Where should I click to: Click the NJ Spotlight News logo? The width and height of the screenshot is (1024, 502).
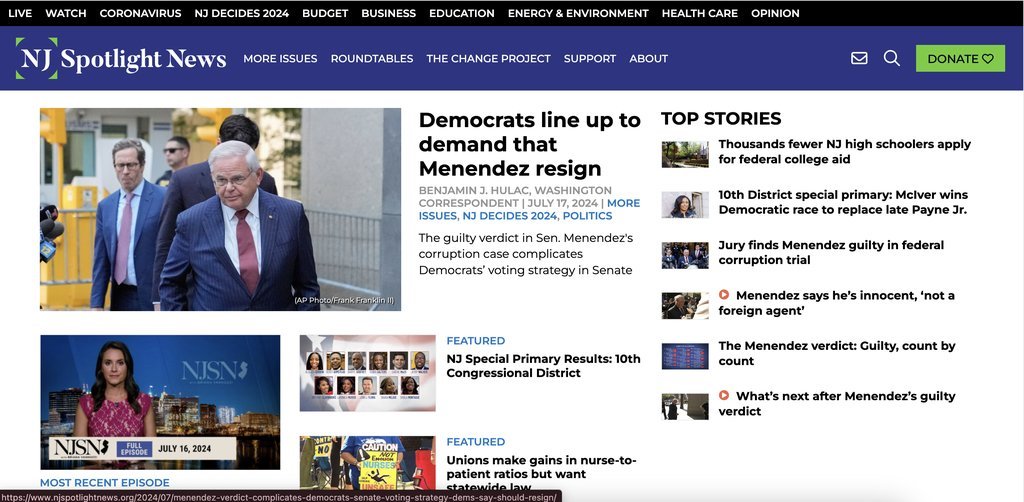coord(121,58)
